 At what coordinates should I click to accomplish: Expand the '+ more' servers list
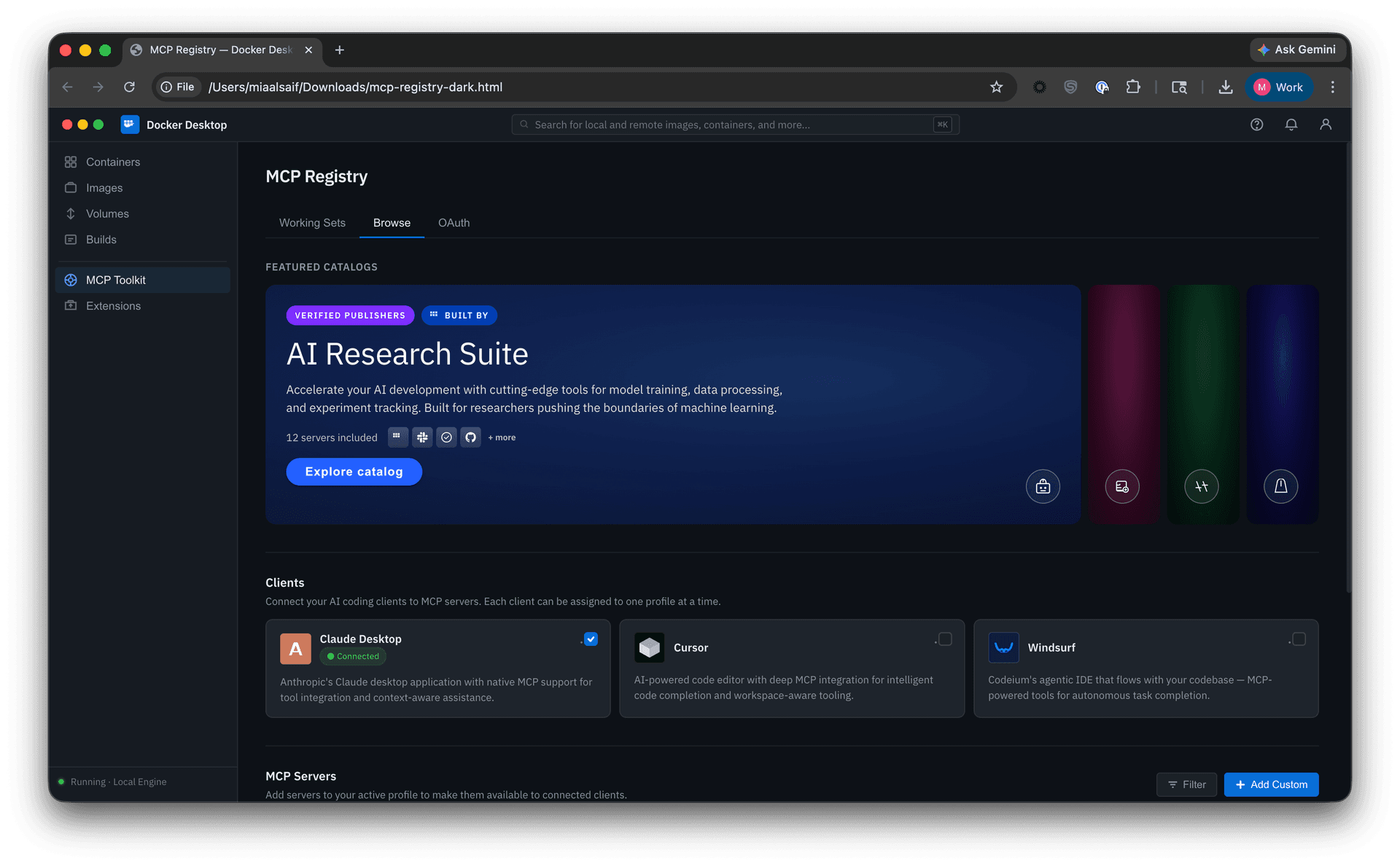pos(502,437)
